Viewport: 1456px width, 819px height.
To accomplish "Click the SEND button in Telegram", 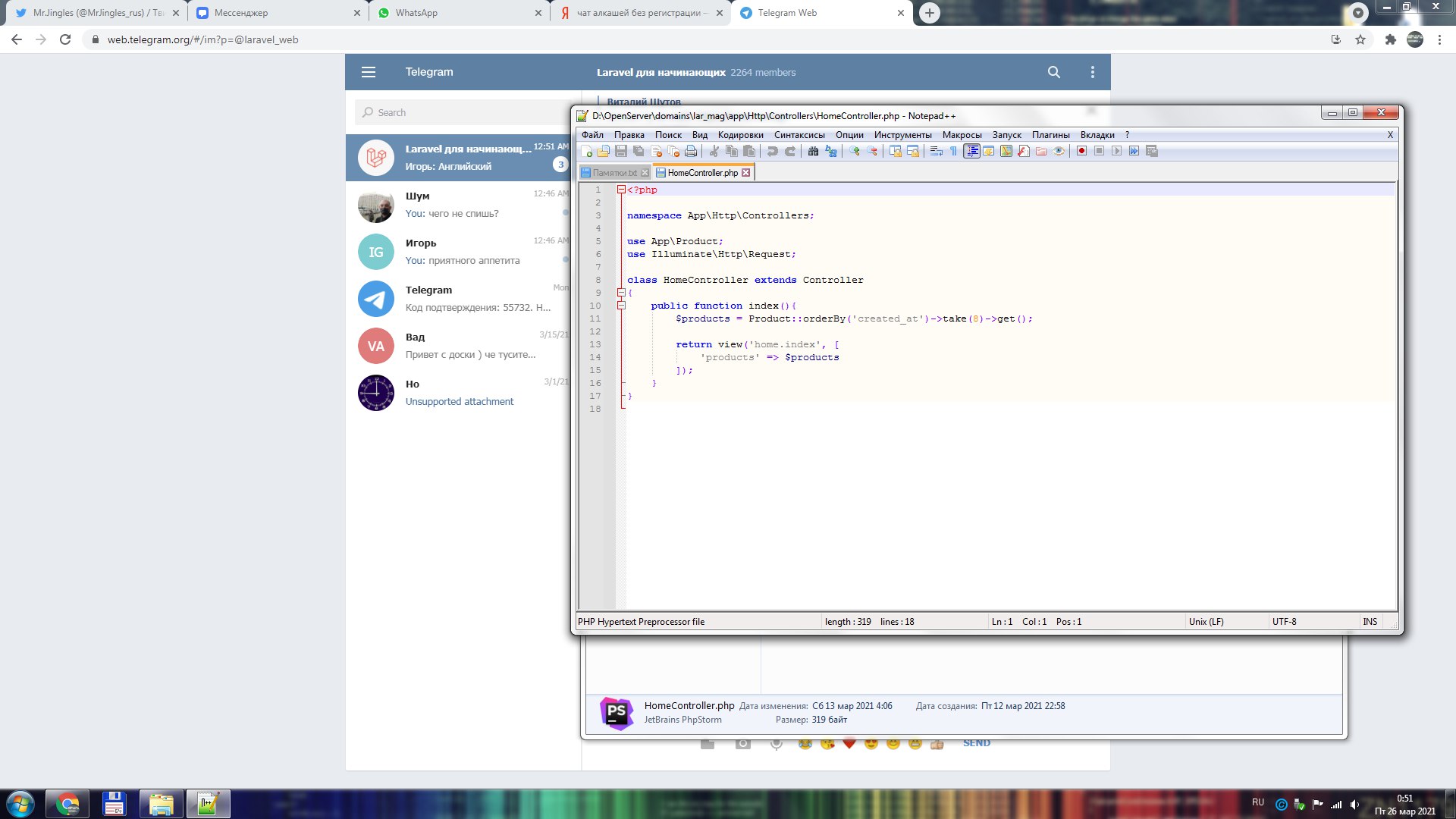I will click(x=976, y=743).
